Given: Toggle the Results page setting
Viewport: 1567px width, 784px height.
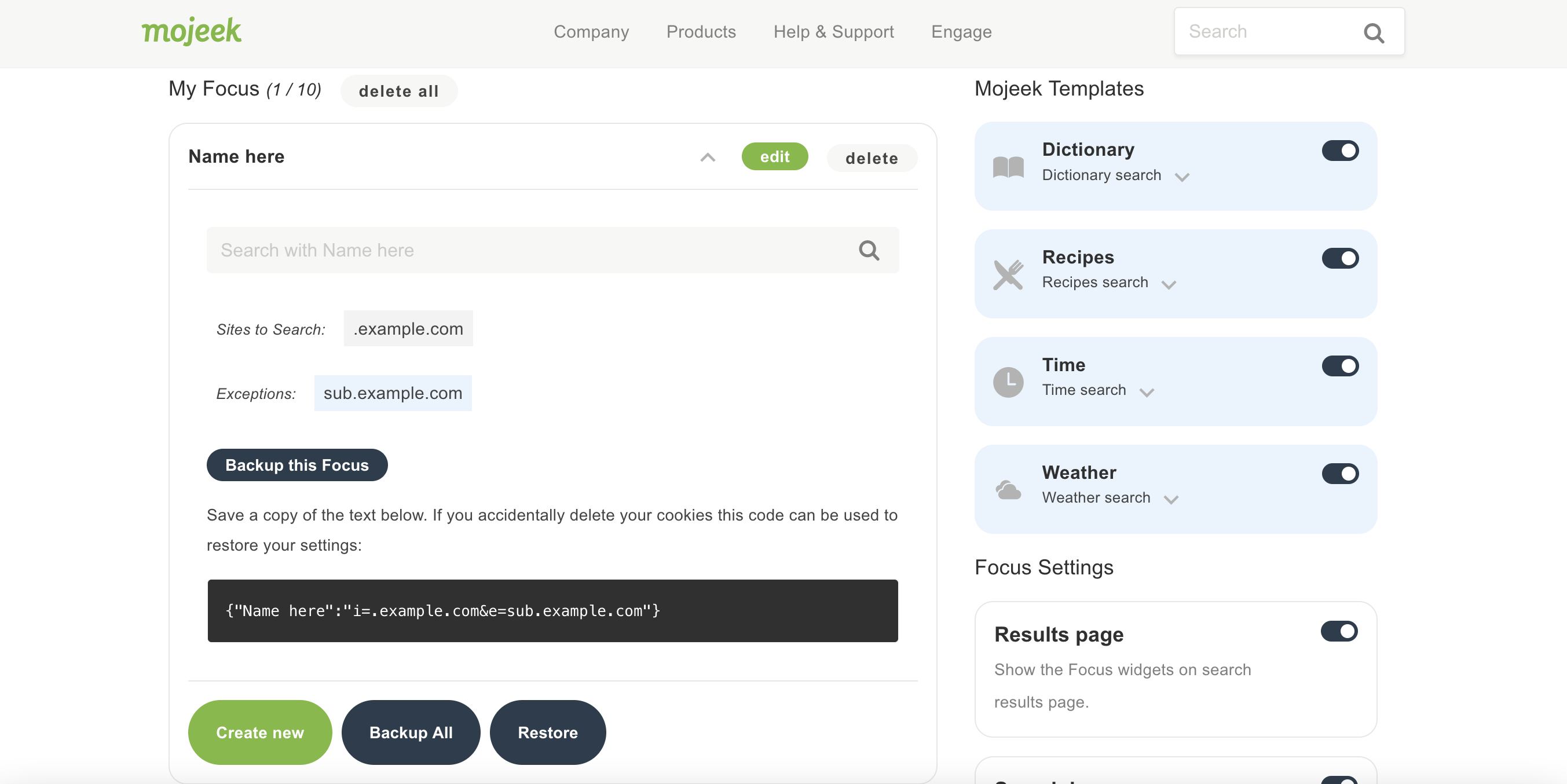Looking at the screenshot, I should [x=1339, y=631].
